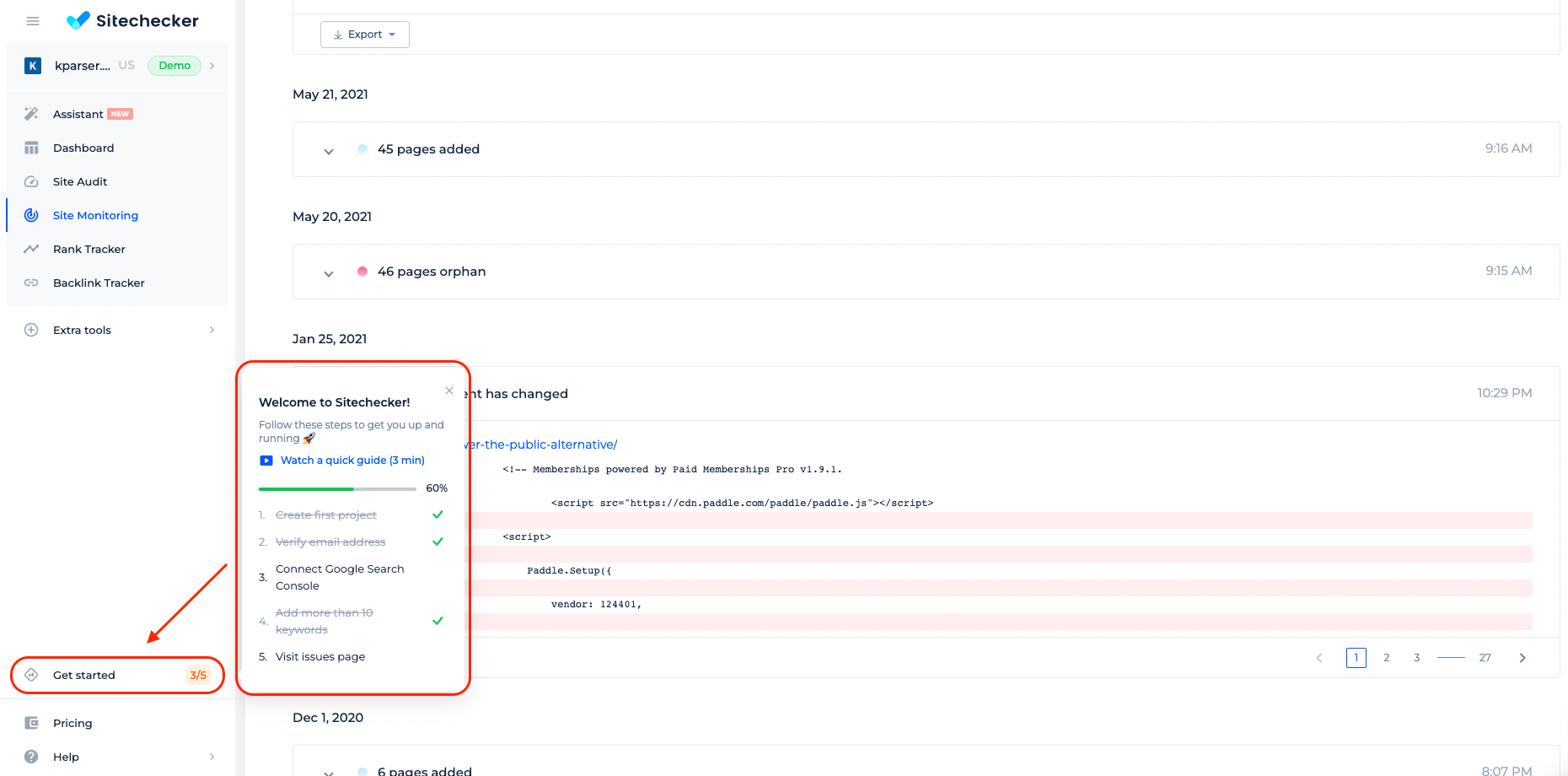Open Site Audit section
The height and width of the screenshot is (776, 1568).
pyautogui.click(x=80, y=181)
